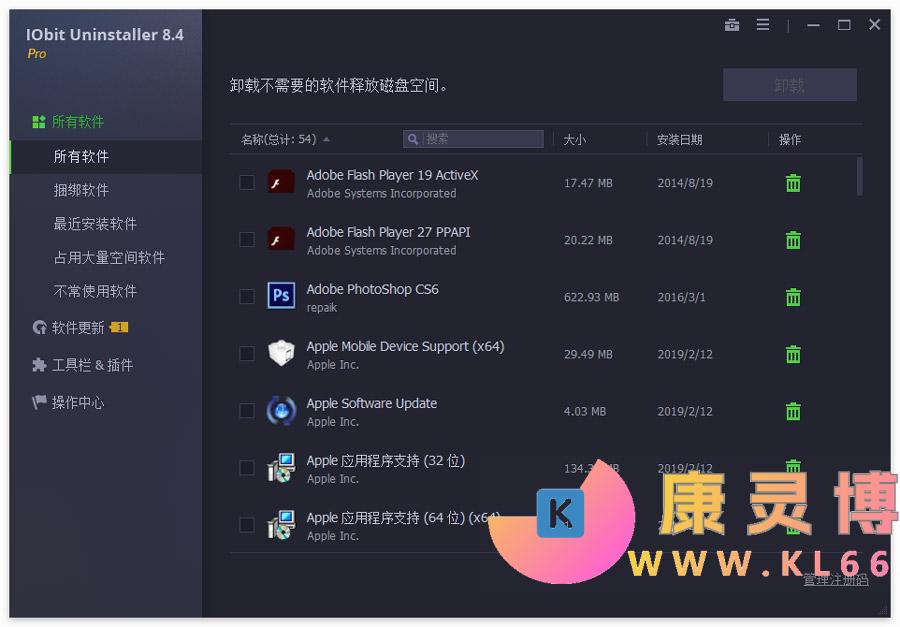Image resolution: width=900 pixels, height=627 pixels.
Task: Click the 操作 column header
Action: (790, 140)
